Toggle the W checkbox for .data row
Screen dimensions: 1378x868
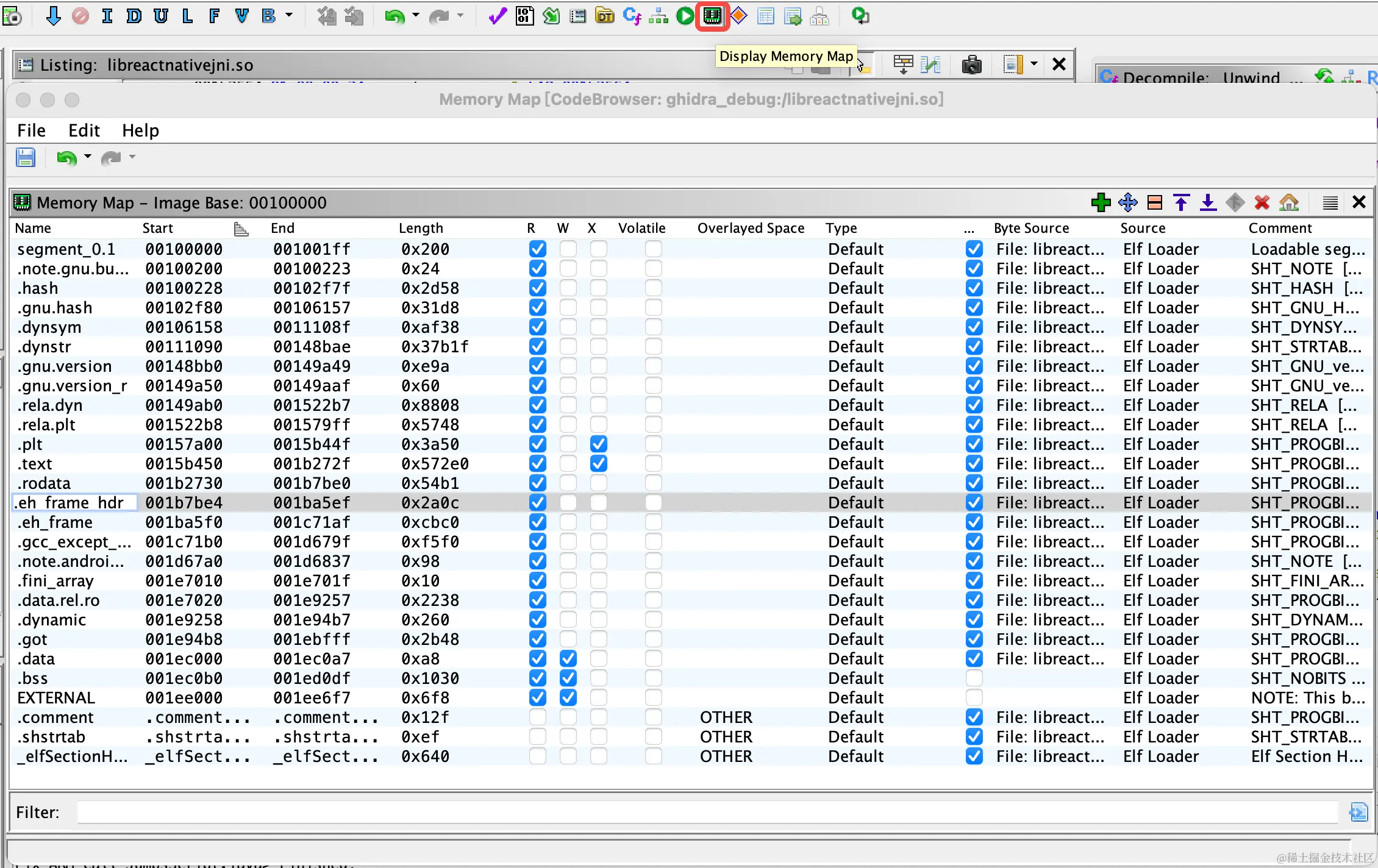tap(568, 658)
